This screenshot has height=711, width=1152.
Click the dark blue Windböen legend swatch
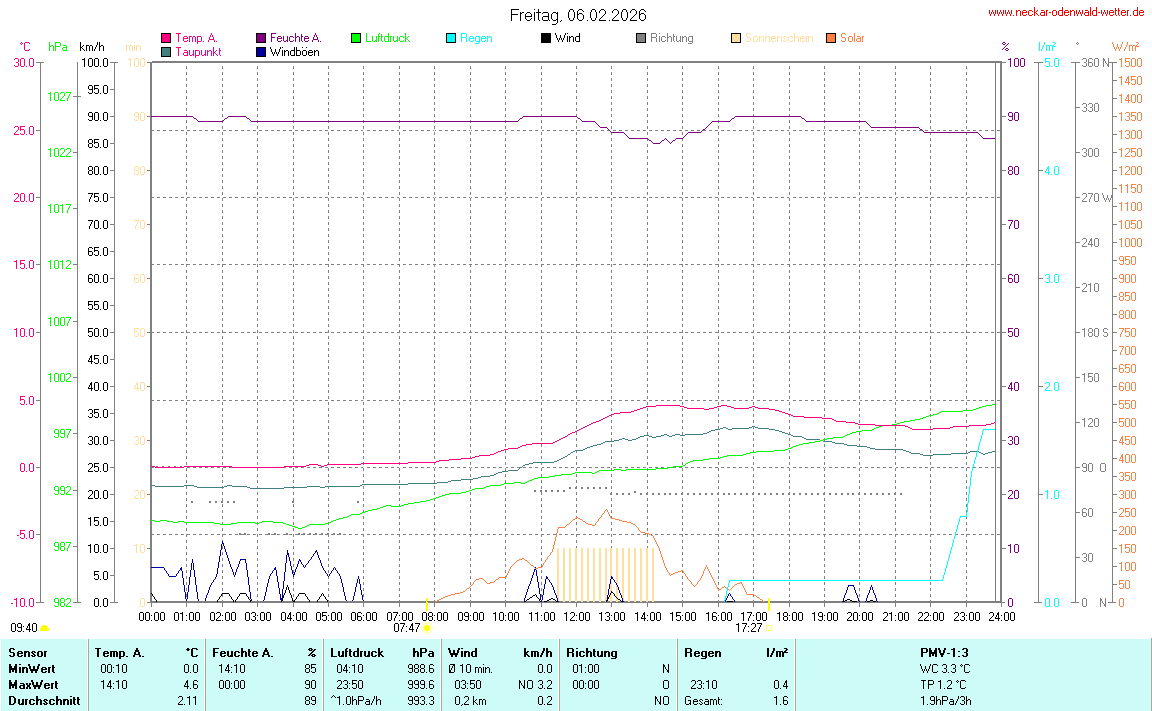click(x=262, y=51)
